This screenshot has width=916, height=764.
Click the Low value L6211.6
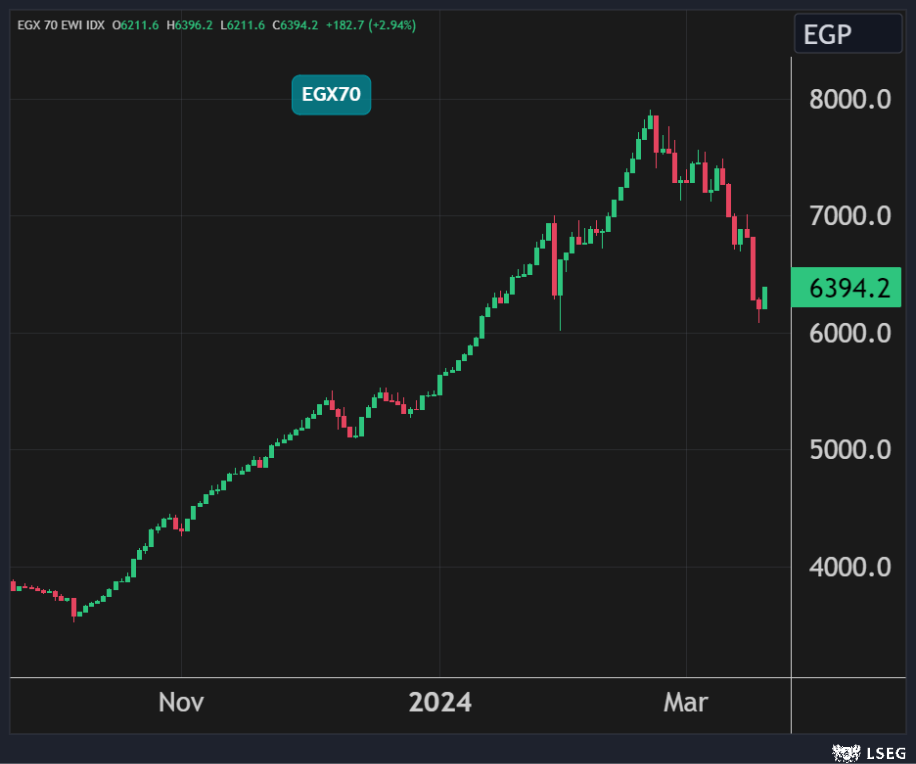coord(243,23)
